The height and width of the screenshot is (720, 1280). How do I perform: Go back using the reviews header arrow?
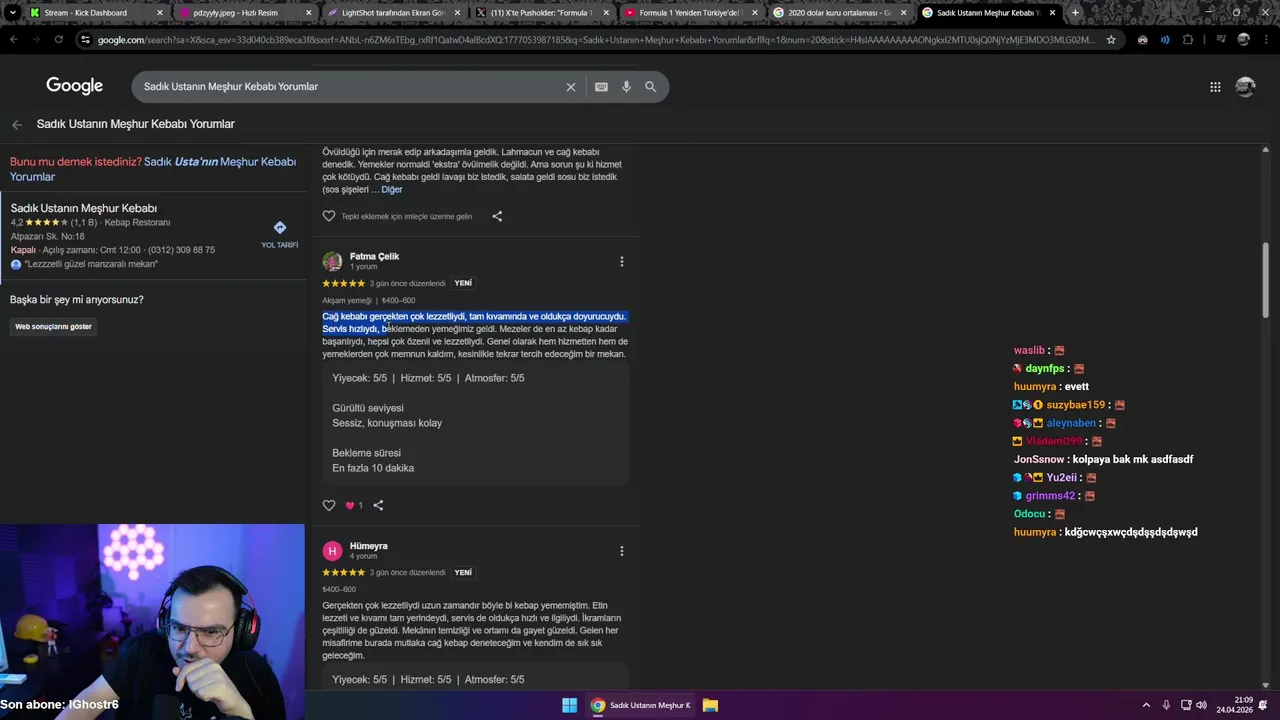click(17, 125)
